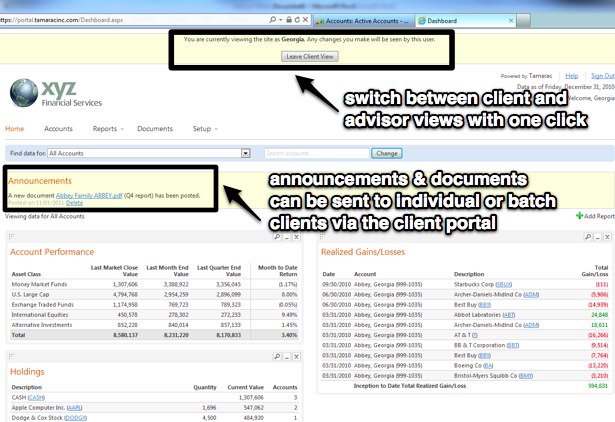Click the Current Value header in Holdings
Image resolution: width=615 pixels, height=422 pixels.
click(x=246, y=387)
